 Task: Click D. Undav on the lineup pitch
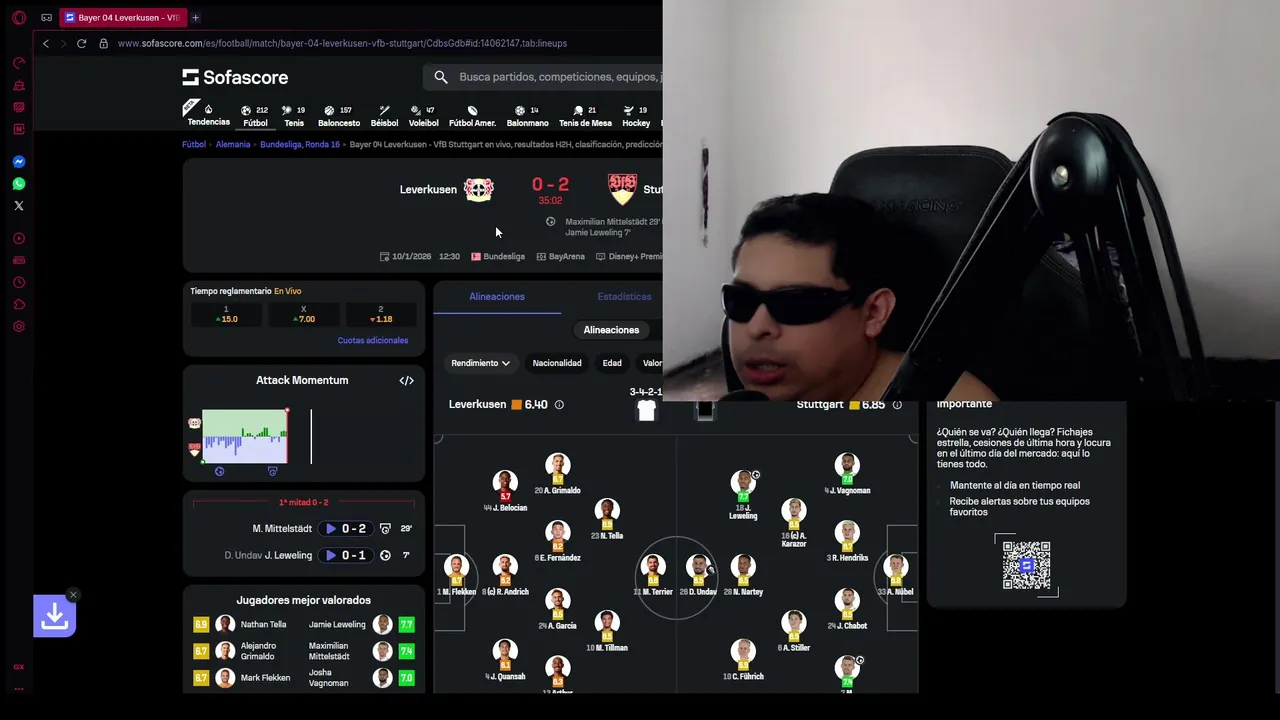coord(698,576)
